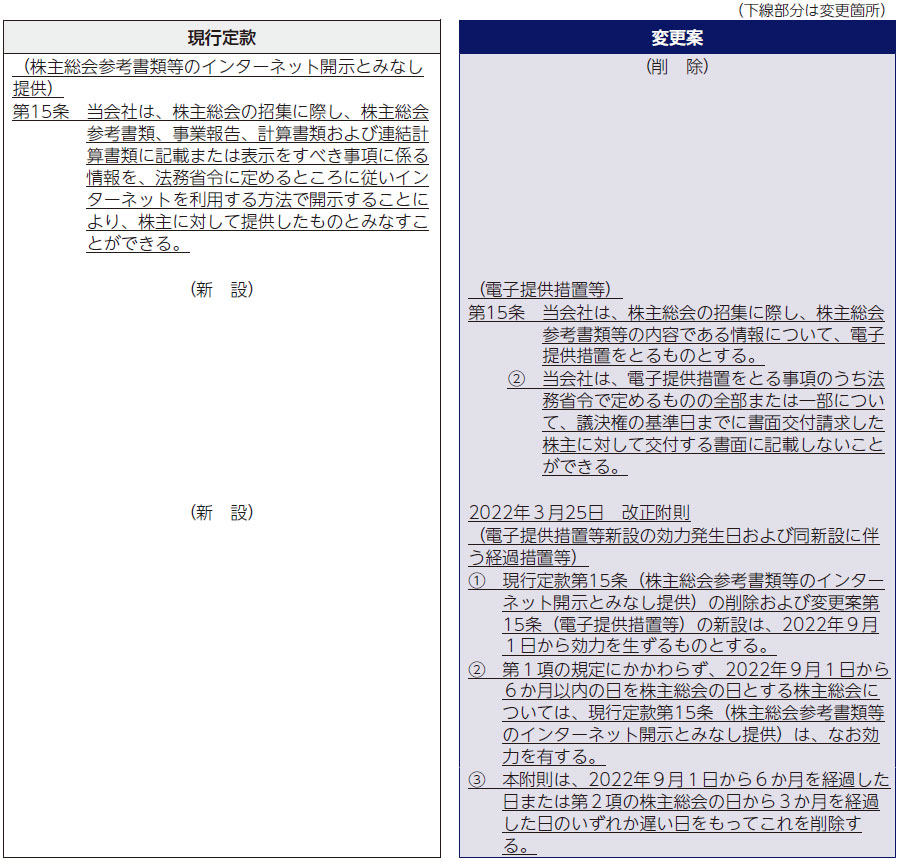Viewport: 900px width, 860px height.
Task: Click the line のインターネット開示とみなし提供)は、なお効
Action: (x=691, y=735)
